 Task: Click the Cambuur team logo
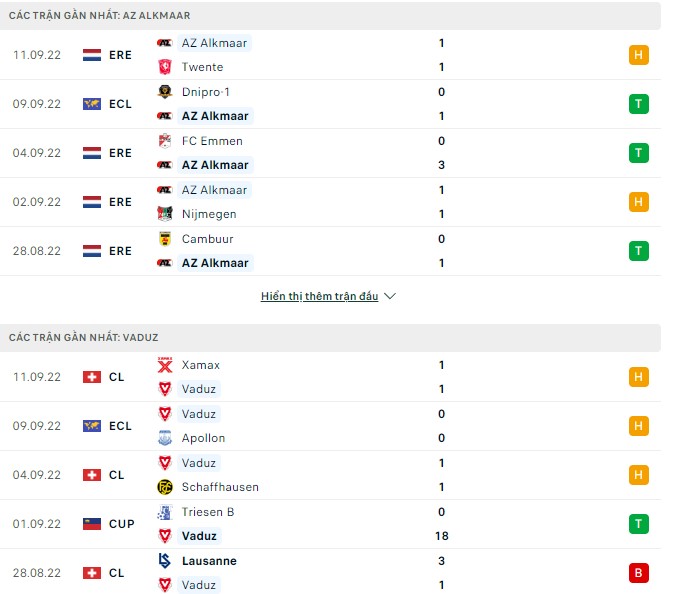click(165, 239)
